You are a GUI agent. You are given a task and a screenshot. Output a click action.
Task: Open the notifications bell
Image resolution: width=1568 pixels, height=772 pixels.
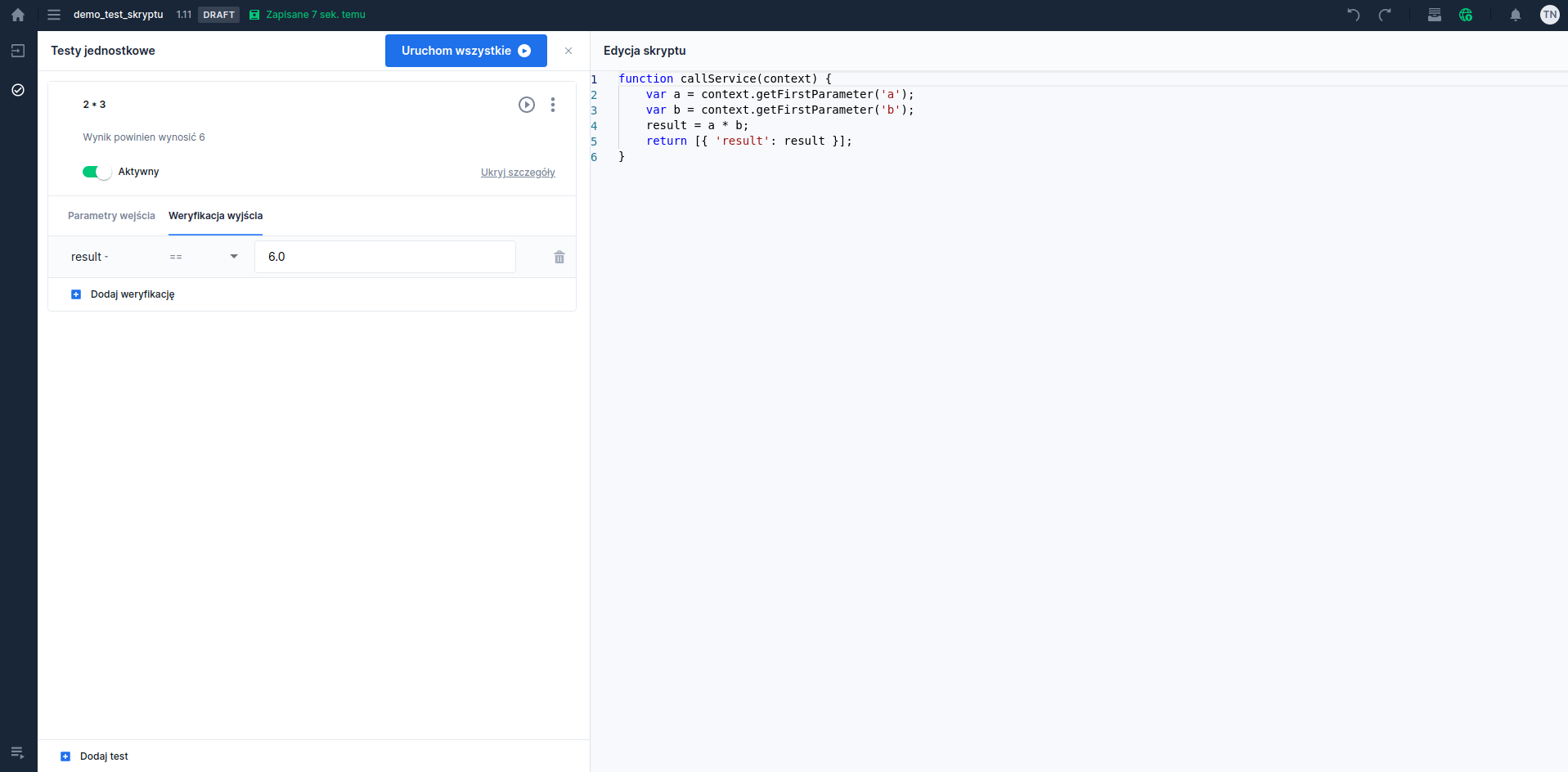click(1515, 15)
